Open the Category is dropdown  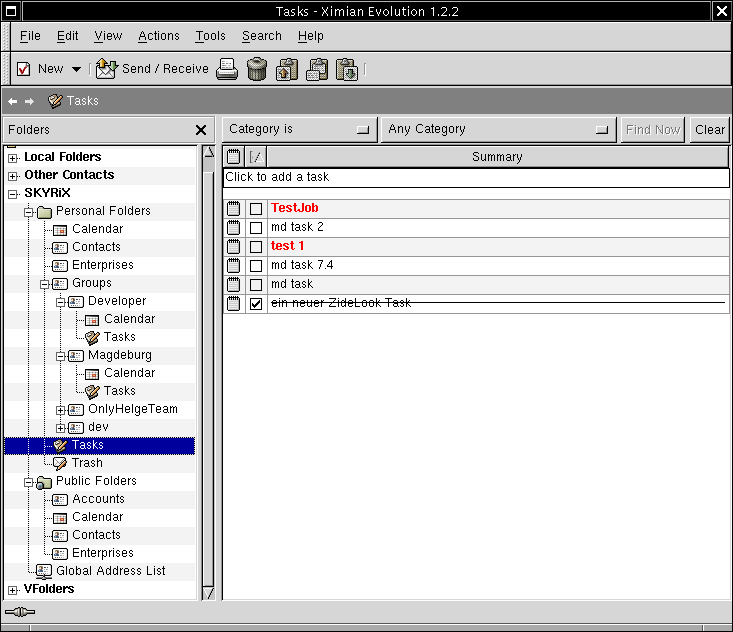point(300,129)
